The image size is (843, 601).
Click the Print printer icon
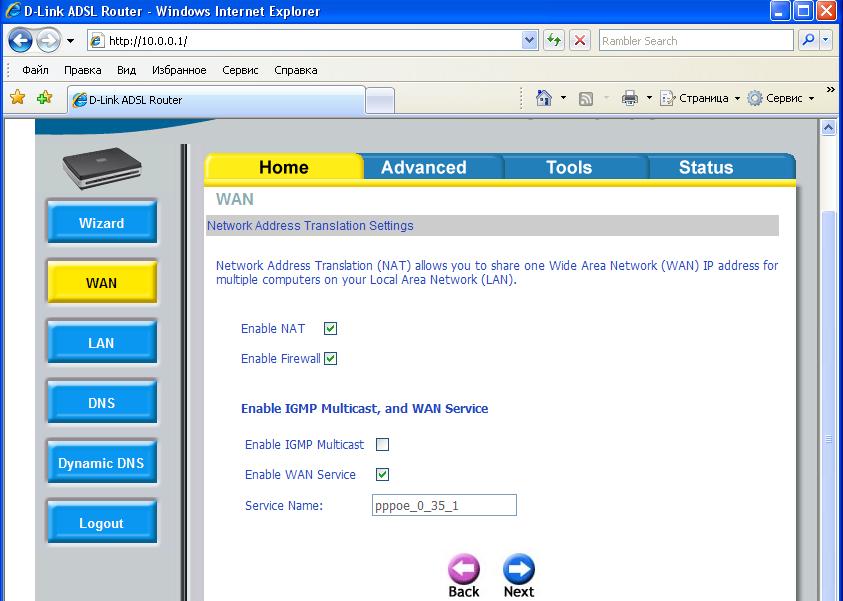tap(630, 98)
